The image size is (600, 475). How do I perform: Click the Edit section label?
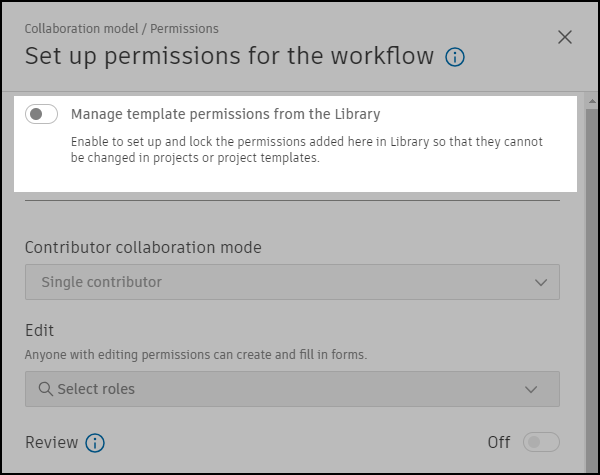(x=39, y=330)
